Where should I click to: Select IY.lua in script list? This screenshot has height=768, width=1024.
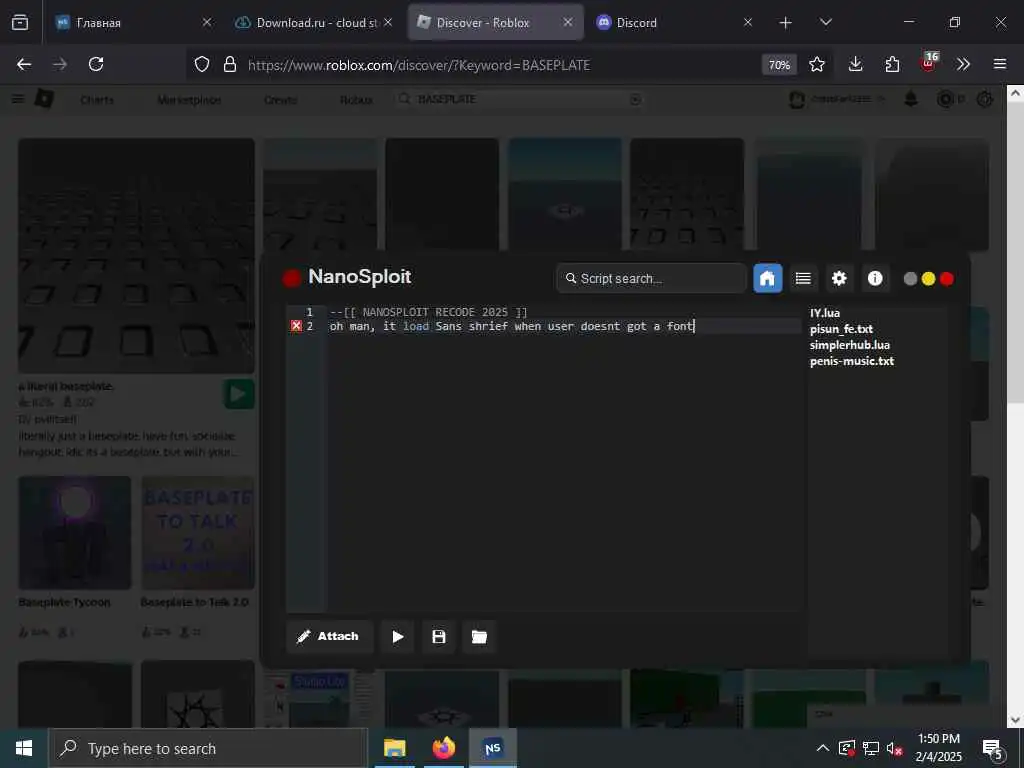[825, 313]
